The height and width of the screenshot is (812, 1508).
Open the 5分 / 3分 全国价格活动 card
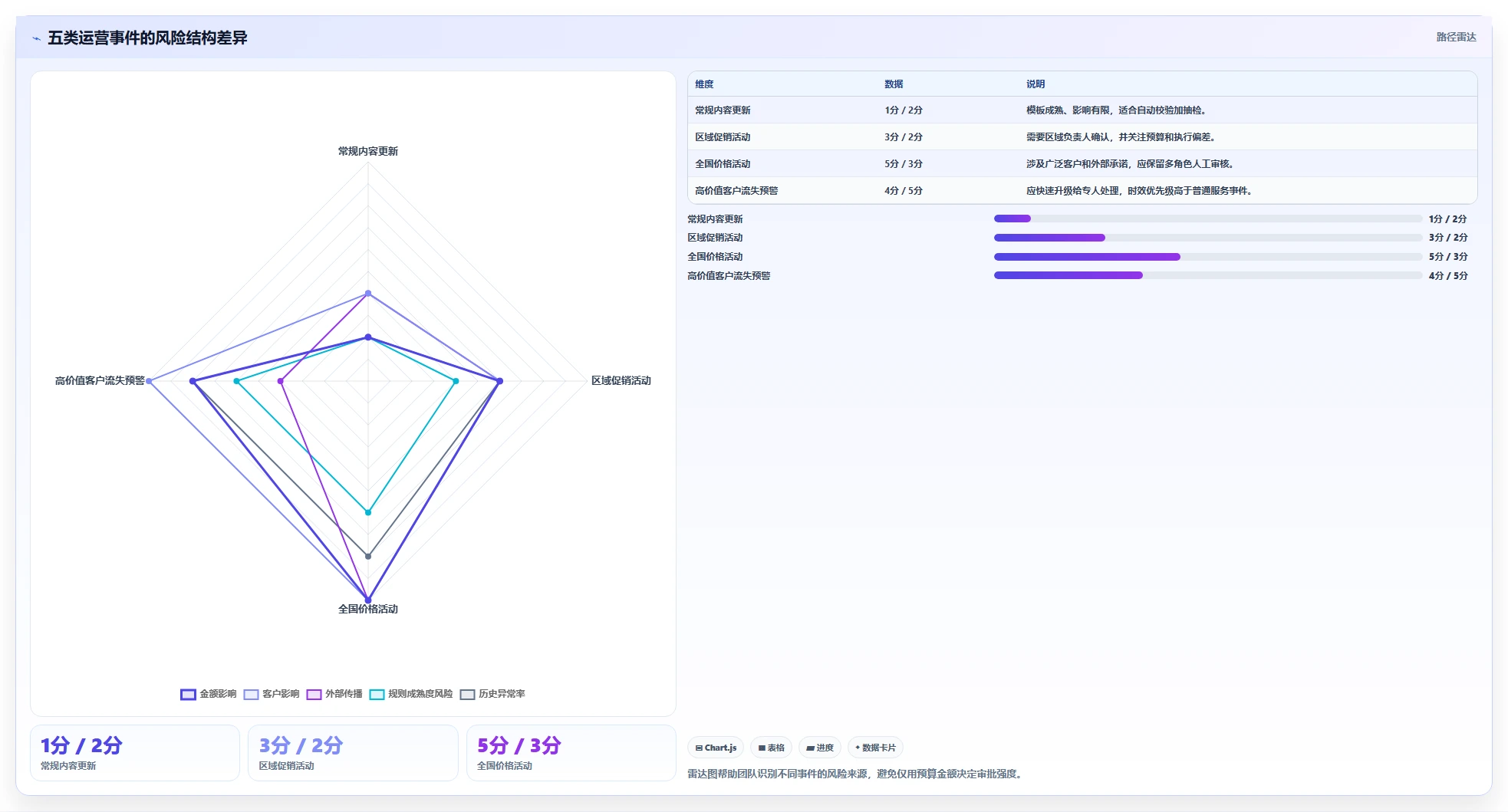coord(571,753)
